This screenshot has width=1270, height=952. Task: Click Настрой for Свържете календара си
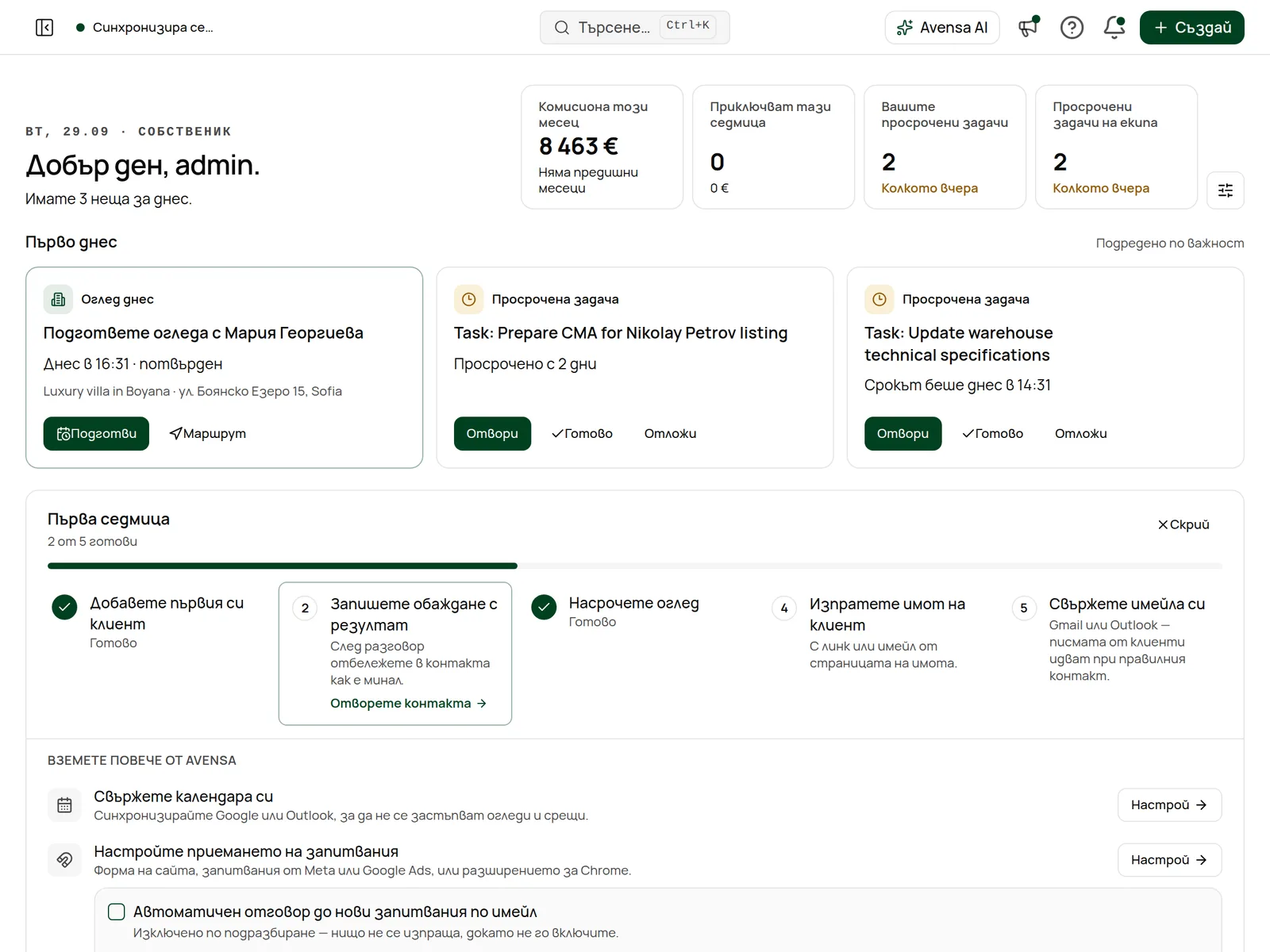(1169, 804)
